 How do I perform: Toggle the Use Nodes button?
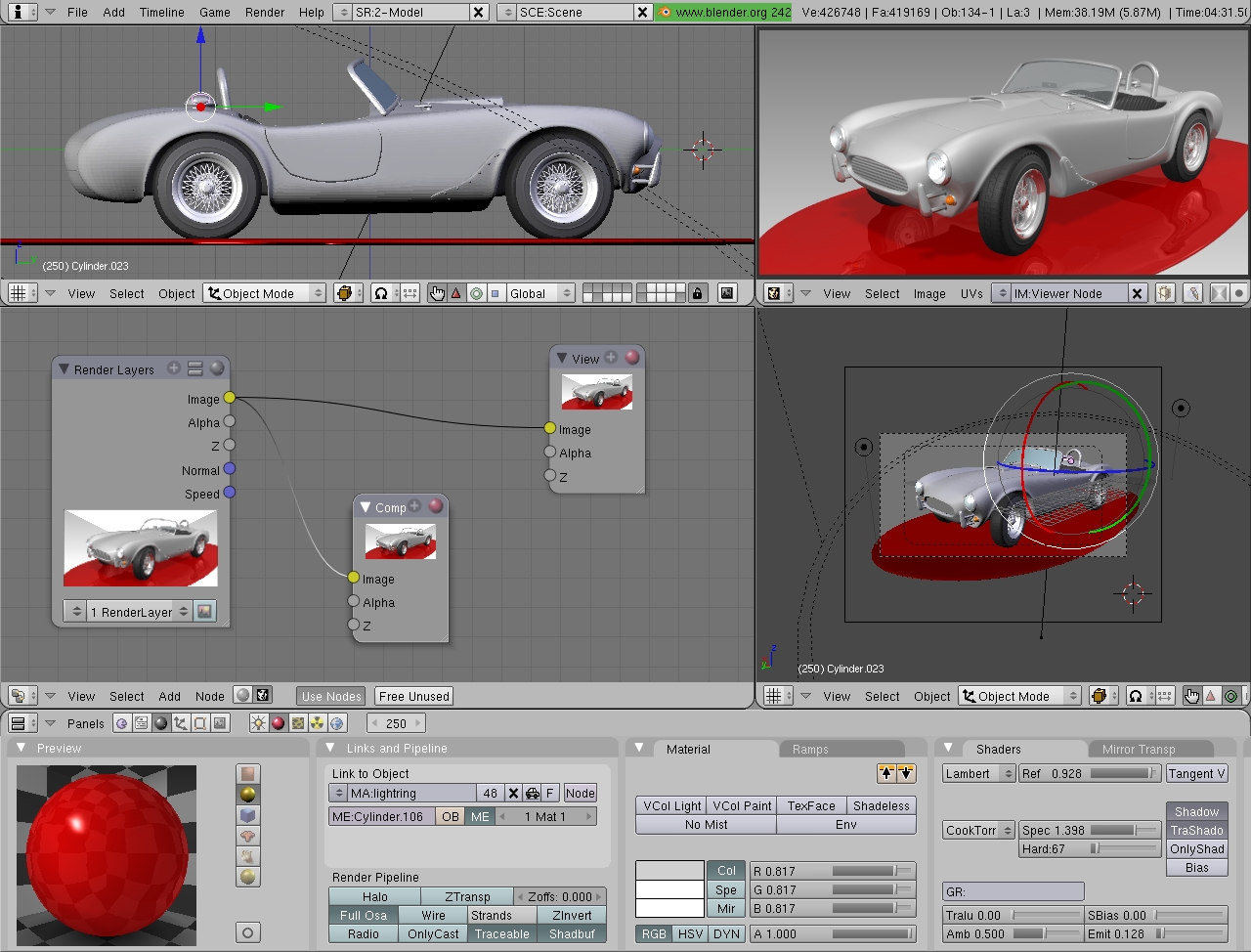click(x=330, y=696)
